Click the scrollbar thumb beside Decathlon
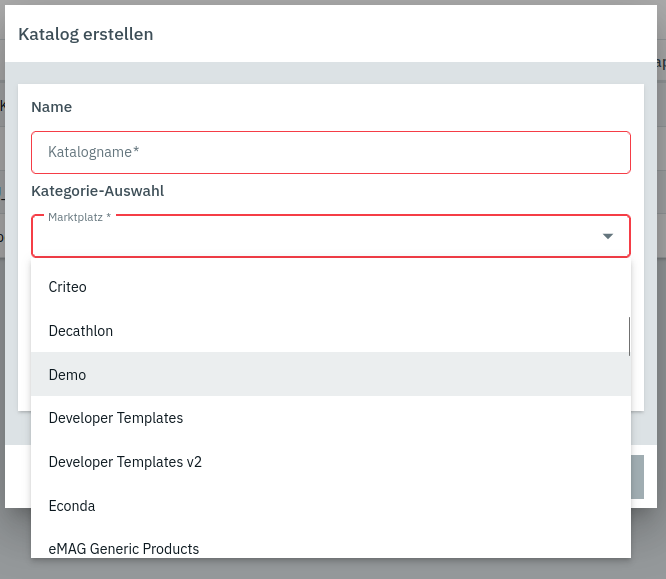The image size is (666, 579). coord(629,336)
